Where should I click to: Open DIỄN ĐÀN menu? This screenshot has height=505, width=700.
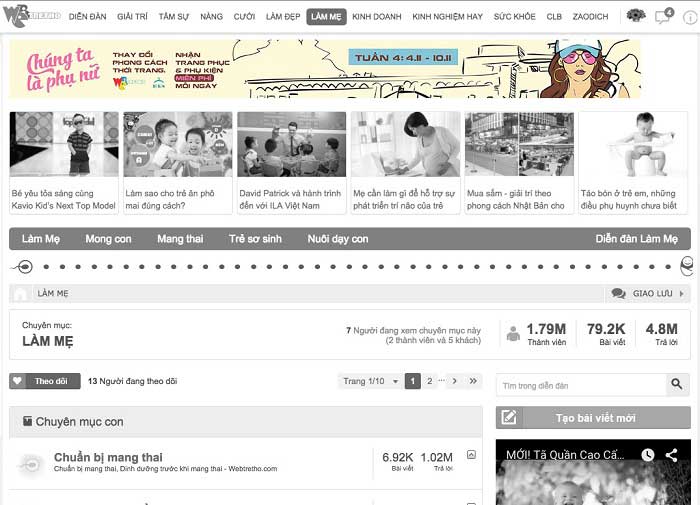click(88, 17)
